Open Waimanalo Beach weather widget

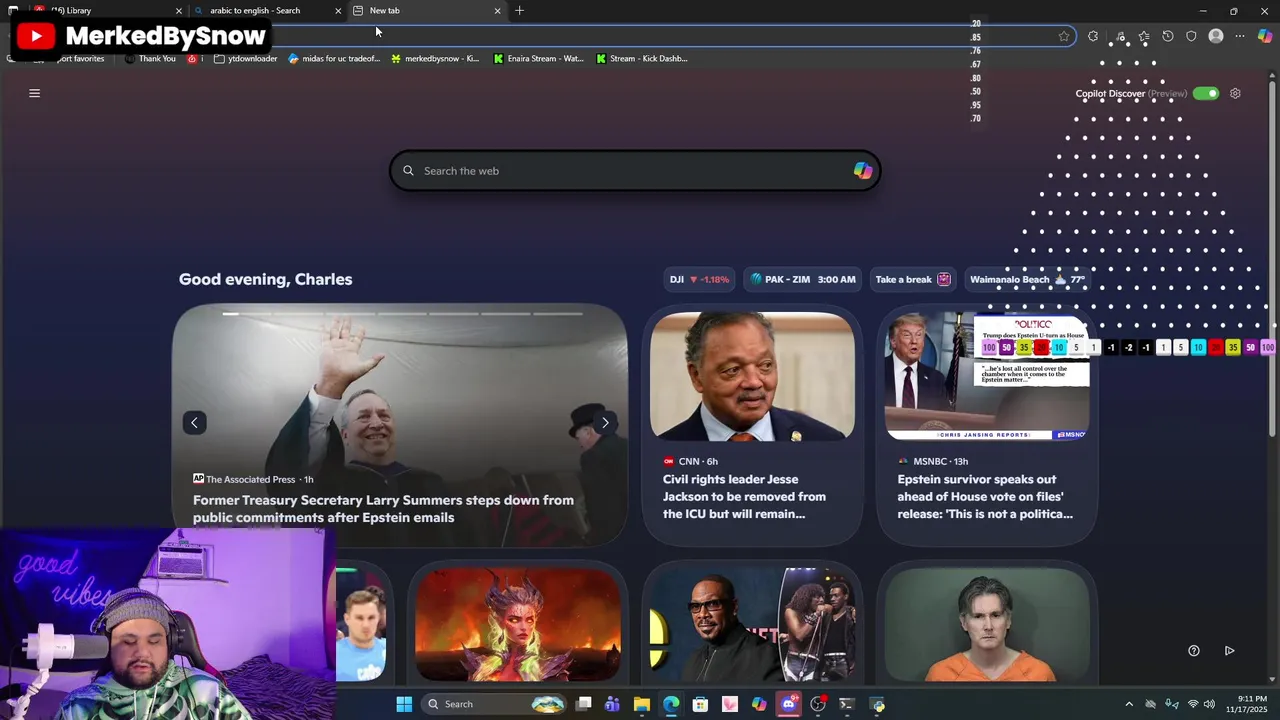[1027, 279]
